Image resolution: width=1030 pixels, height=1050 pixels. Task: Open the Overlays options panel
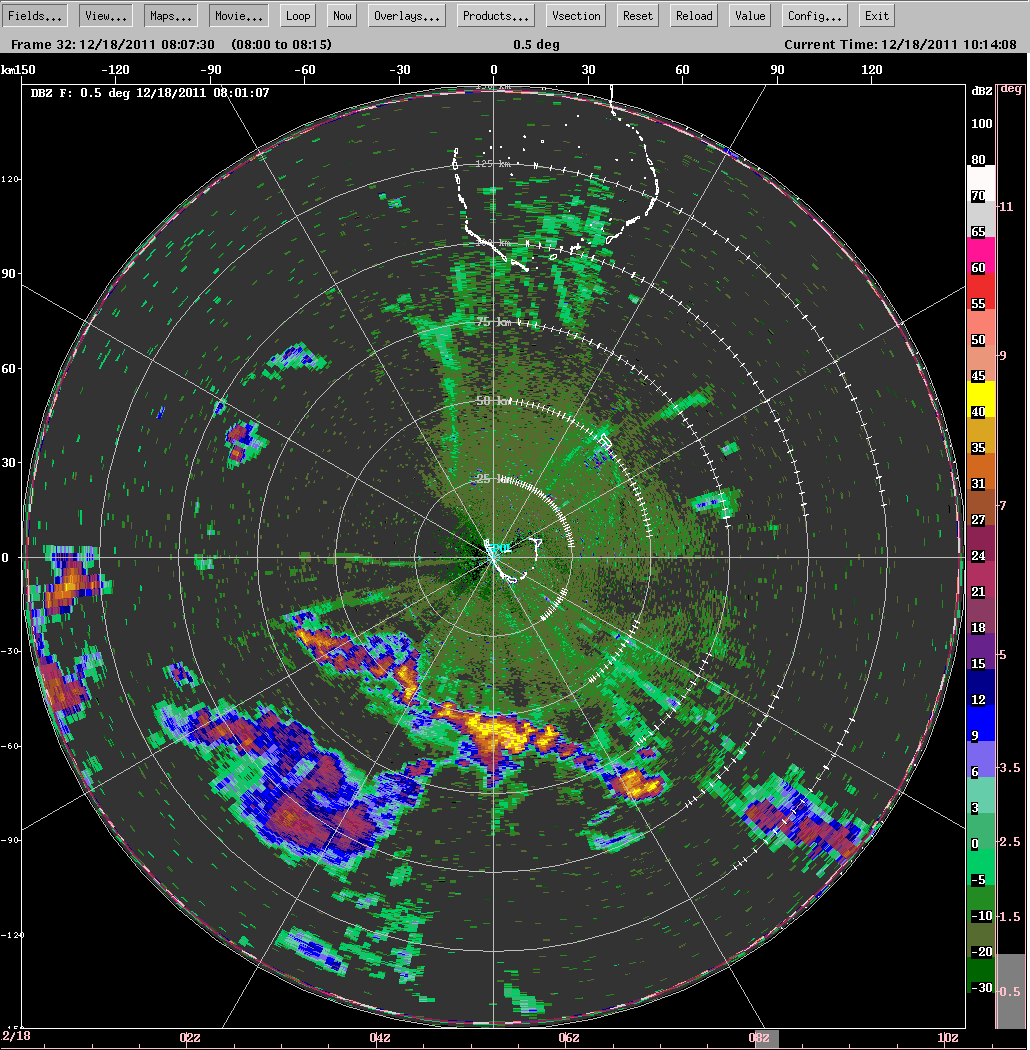[406, 15]
